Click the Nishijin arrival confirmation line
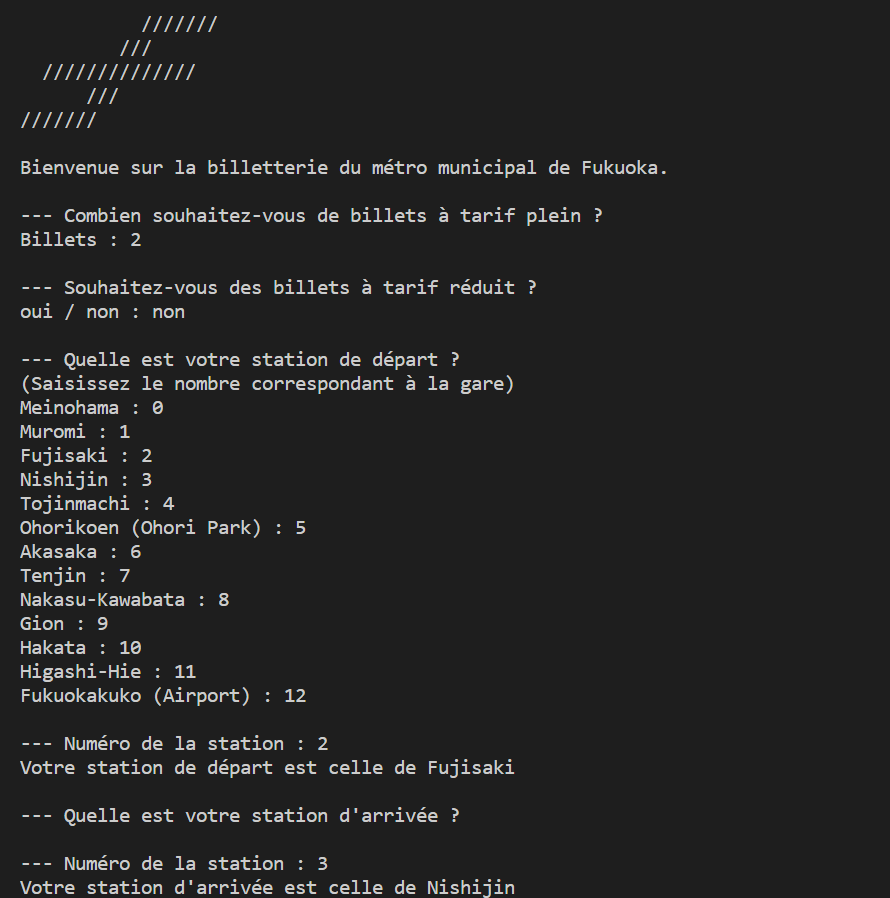This screenshot has width=890, height=898. point(267,888)
